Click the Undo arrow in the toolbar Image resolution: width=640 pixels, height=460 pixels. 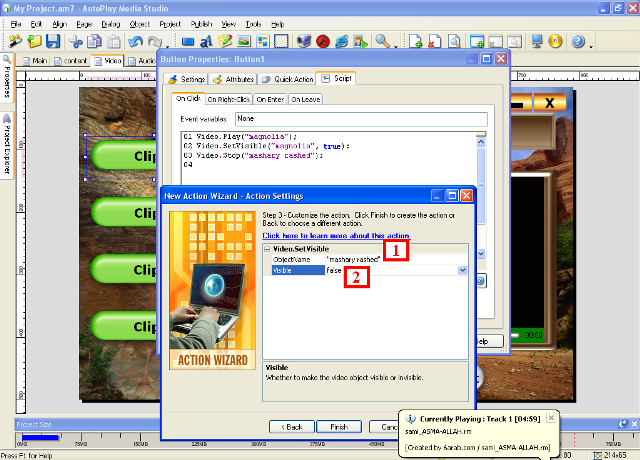coord(136,42)
